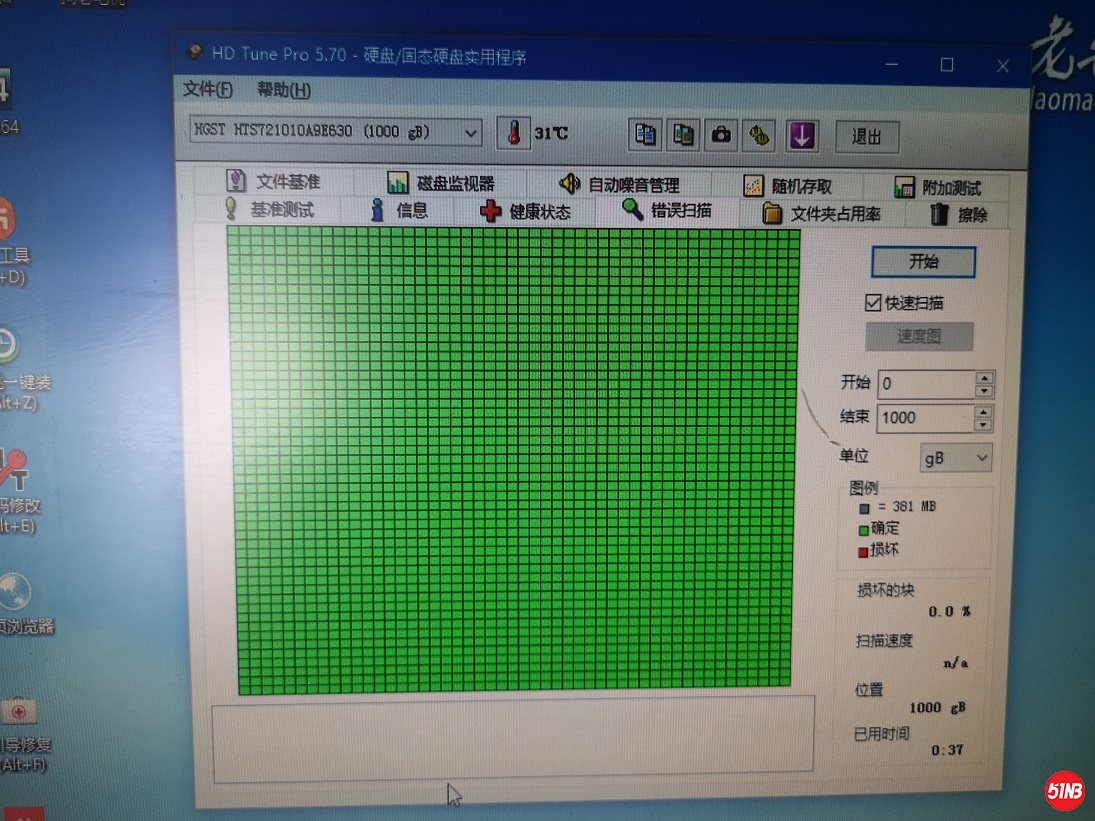The width and height of the screenshot is (1095, 821).
Task: Click the empty log box below grid
Action: click(513, 739)
